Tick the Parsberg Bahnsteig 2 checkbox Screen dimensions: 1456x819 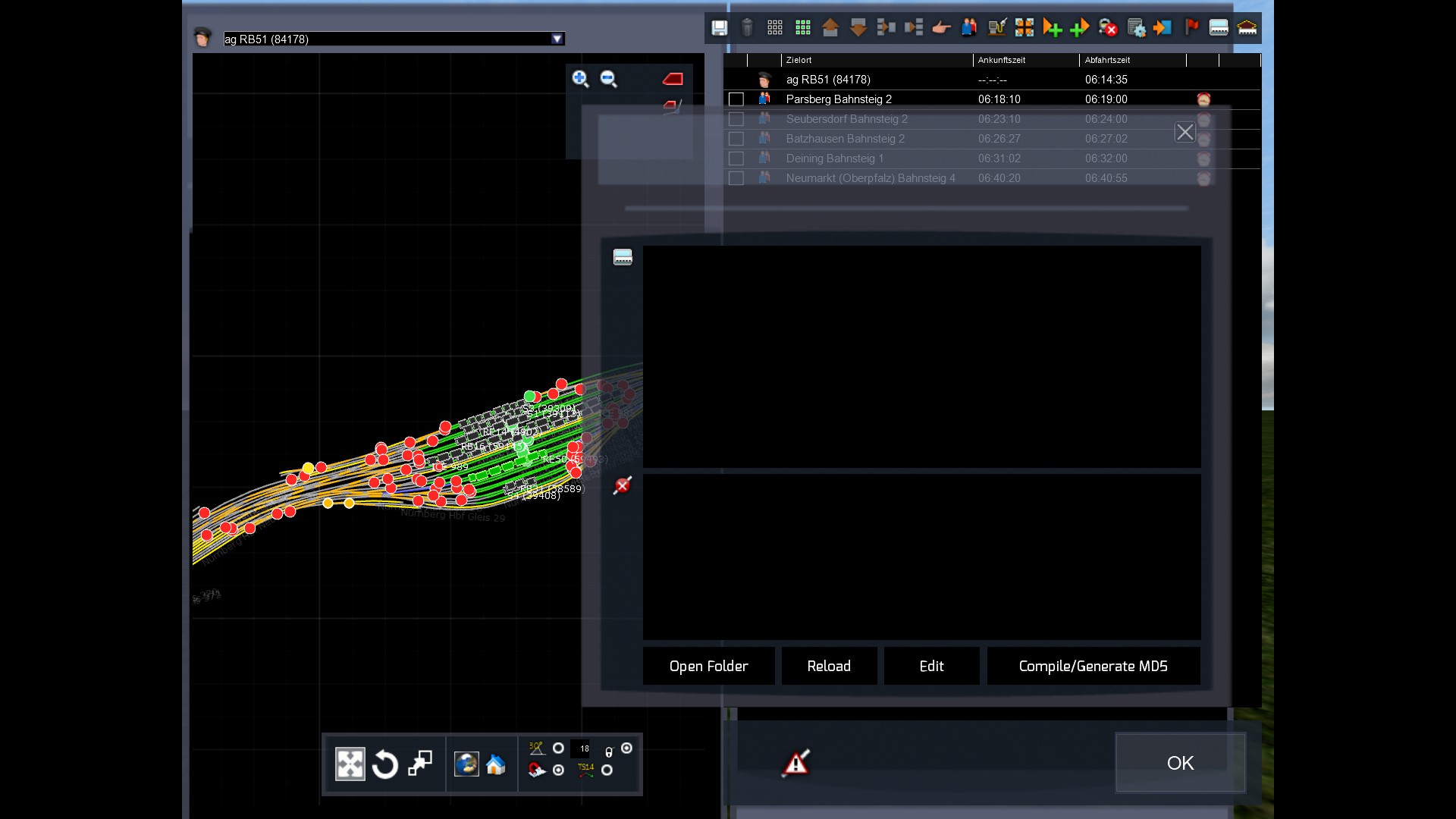coord(736,99)
